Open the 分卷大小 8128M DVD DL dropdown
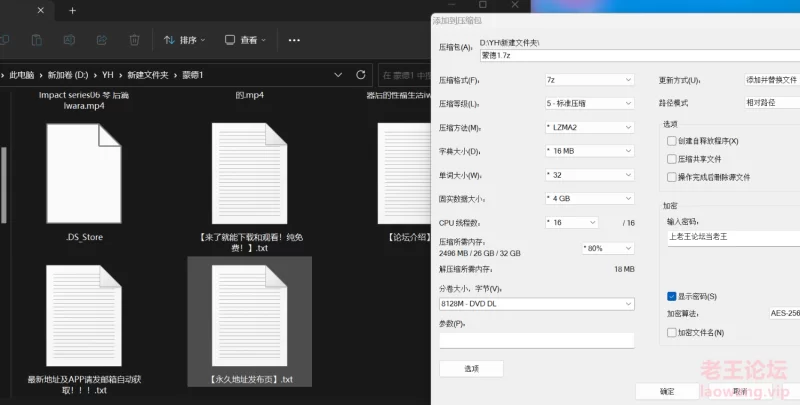 pyautogui.click(x=536, y=303)
